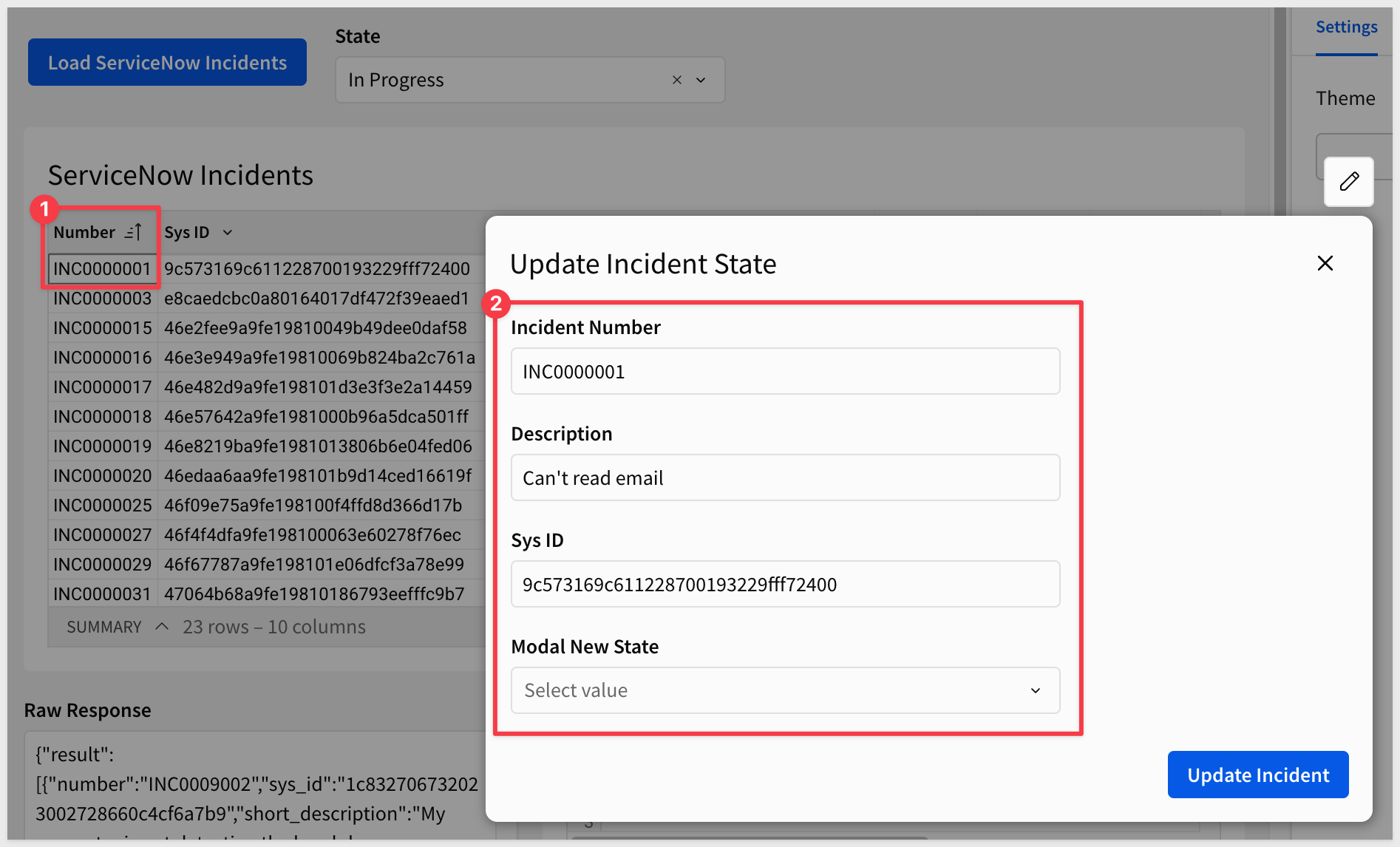Switch to the Settings tab
Viewport: 1400px width, 847px height.
(x=1346, y=27)
